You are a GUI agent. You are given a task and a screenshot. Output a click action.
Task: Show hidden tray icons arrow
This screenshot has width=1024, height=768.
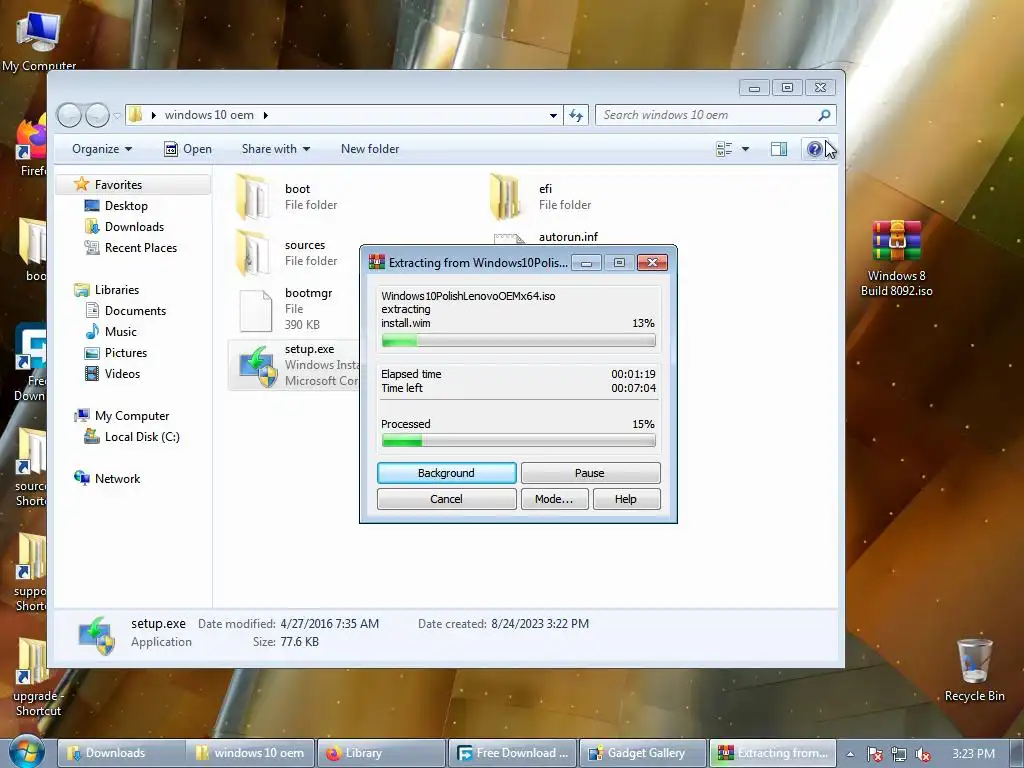click(850, 754)
